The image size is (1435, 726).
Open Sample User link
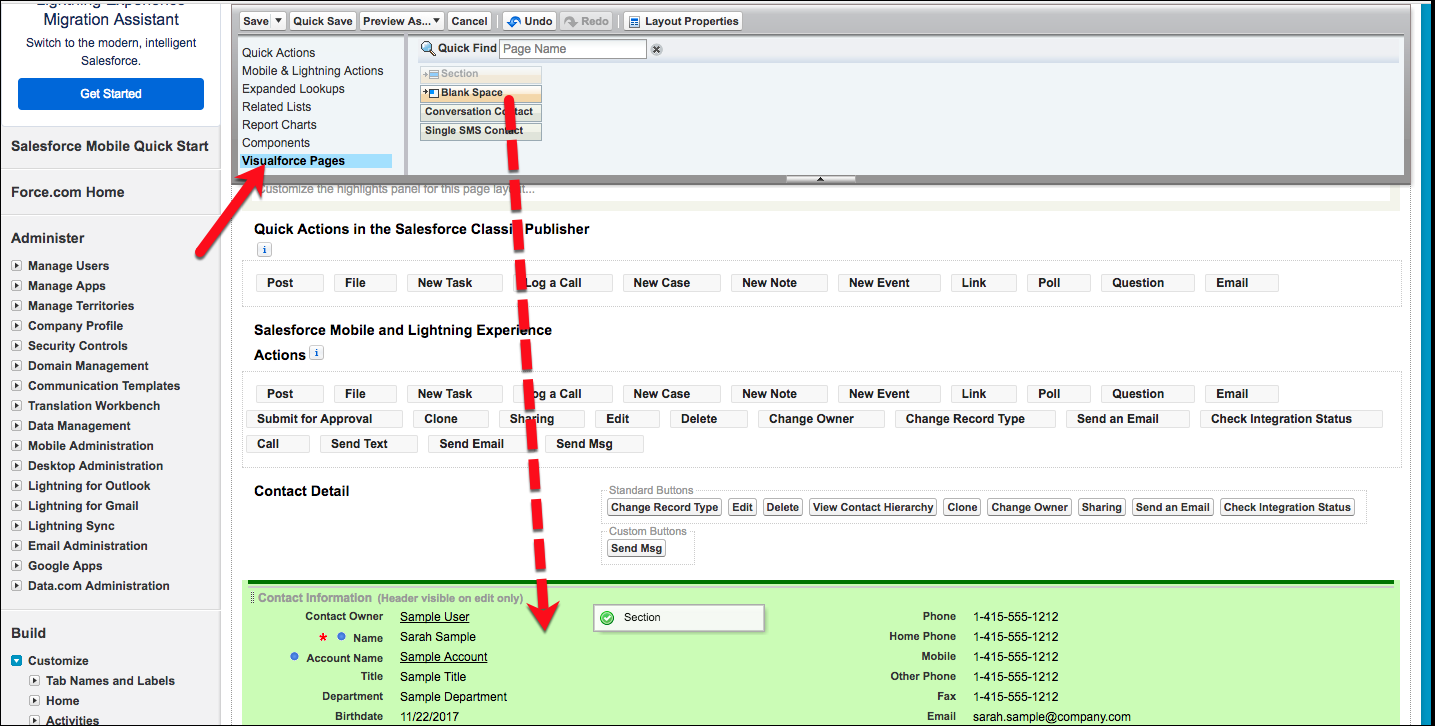(x=434, y=617)
